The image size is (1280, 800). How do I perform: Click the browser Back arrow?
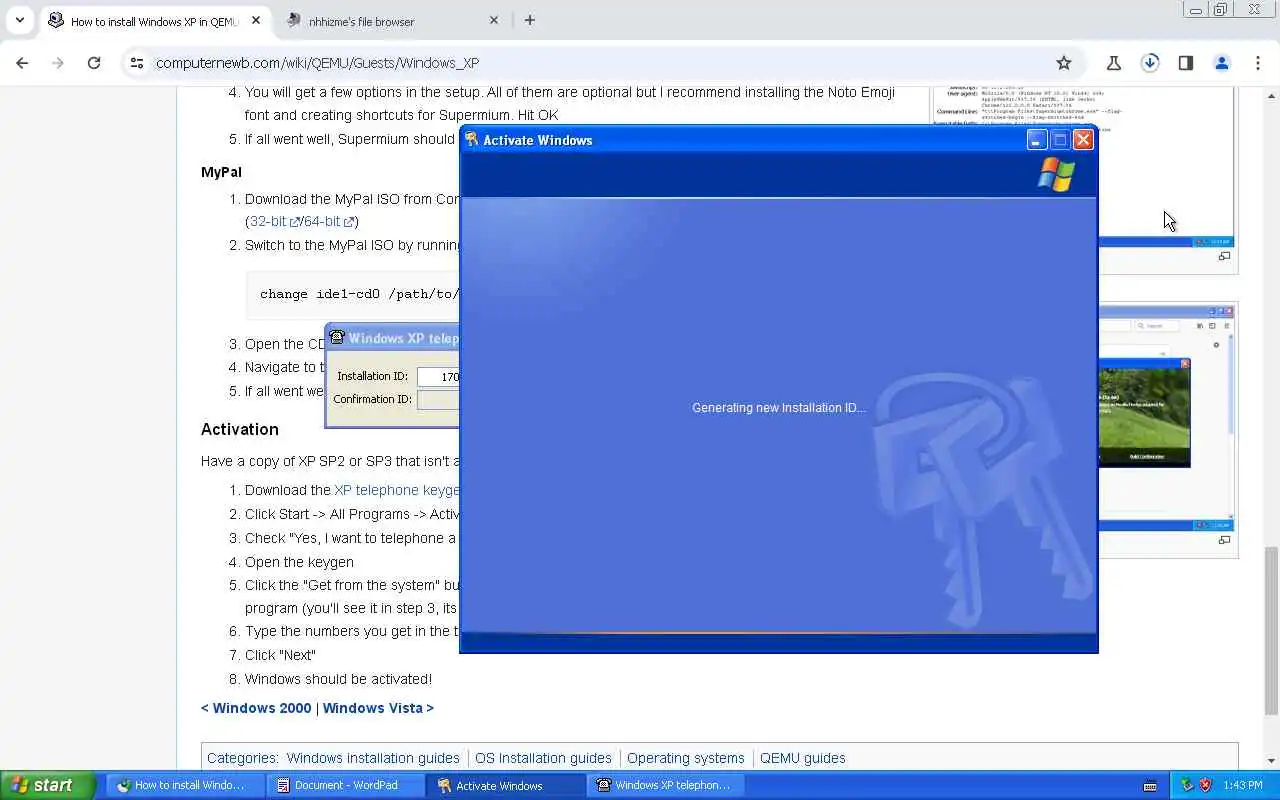22,62
